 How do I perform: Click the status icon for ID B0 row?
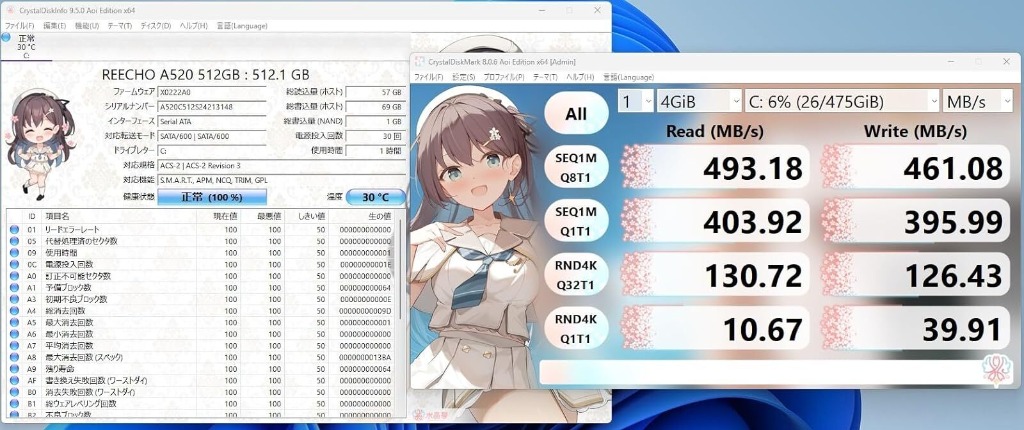coord(14,391)
